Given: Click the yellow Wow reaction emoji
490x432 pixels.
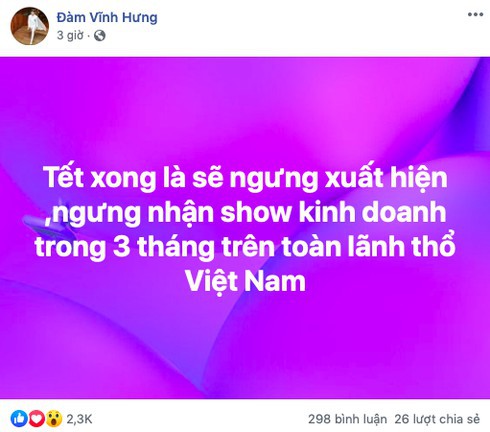Looking at the screenshot, I should [x=54, y=419].
